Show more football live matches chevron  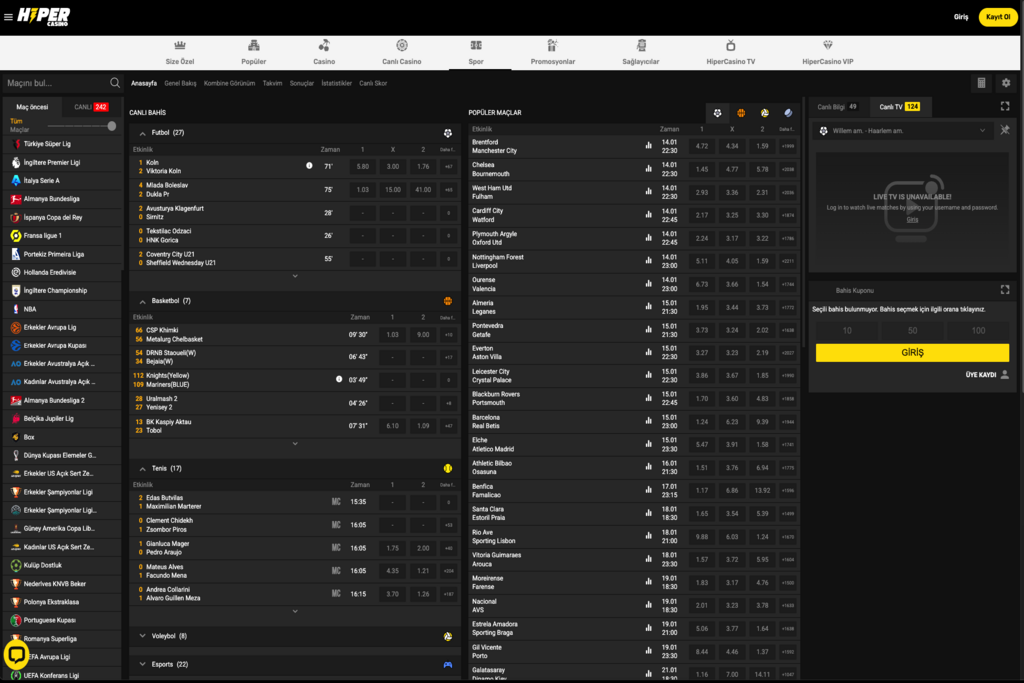pos(295,276)
